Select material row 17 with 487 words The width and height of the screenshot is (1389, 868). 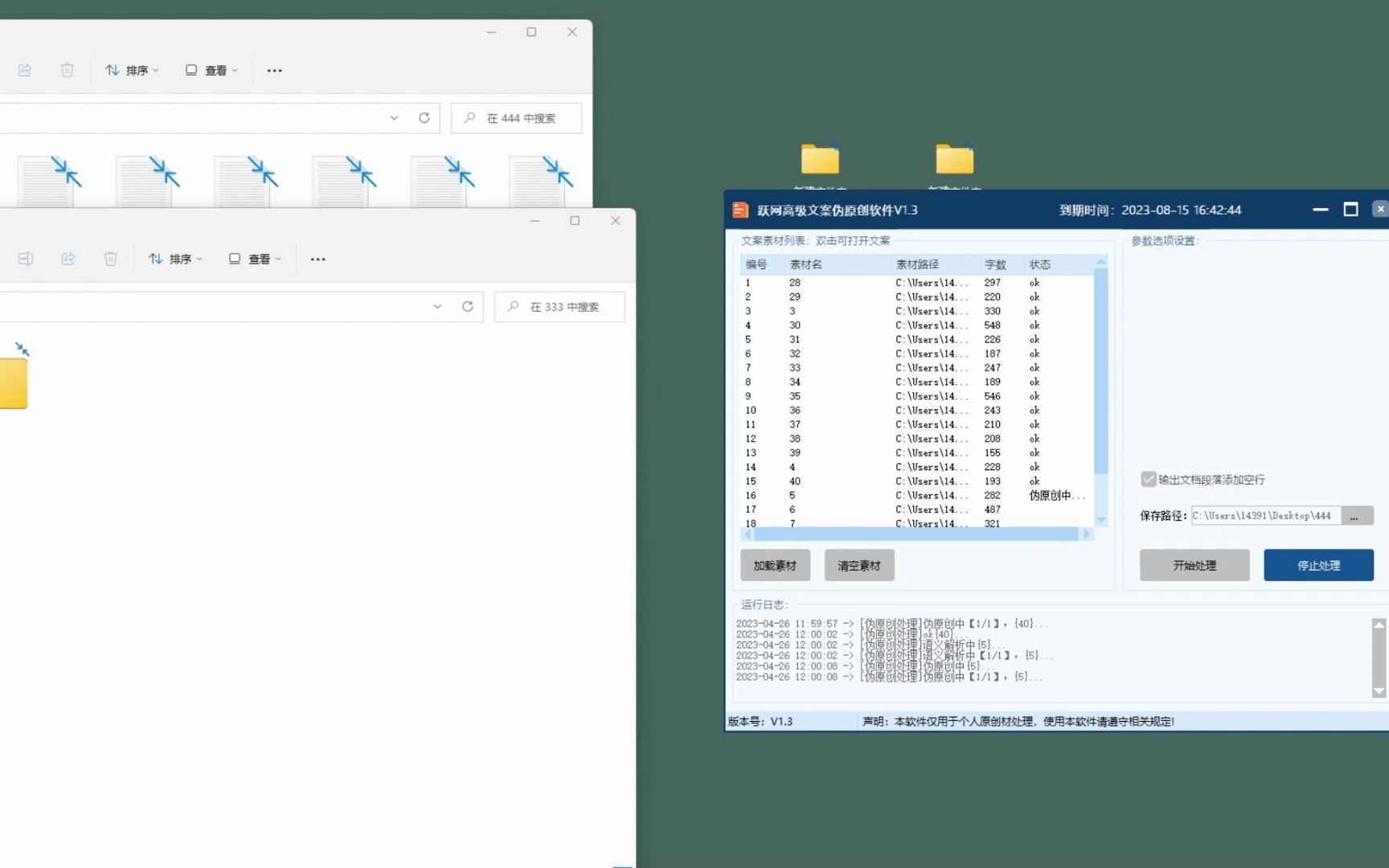[916, 510]
